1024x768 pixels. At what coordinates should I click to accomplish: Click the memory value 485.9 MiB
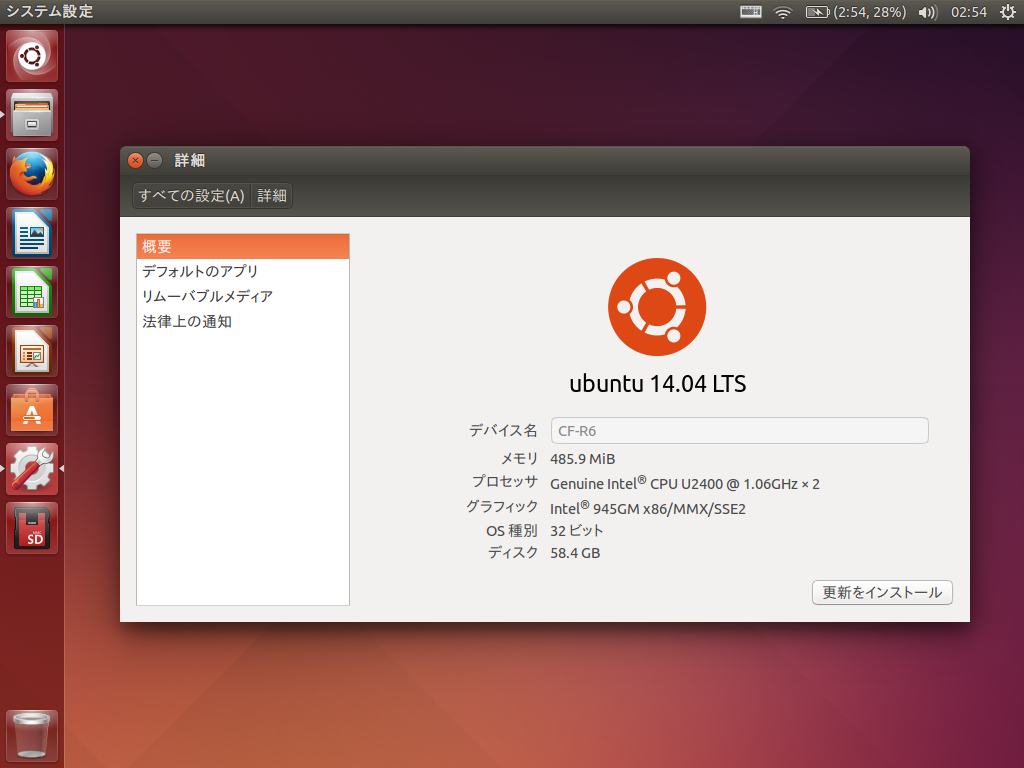(x=583, y=459)
